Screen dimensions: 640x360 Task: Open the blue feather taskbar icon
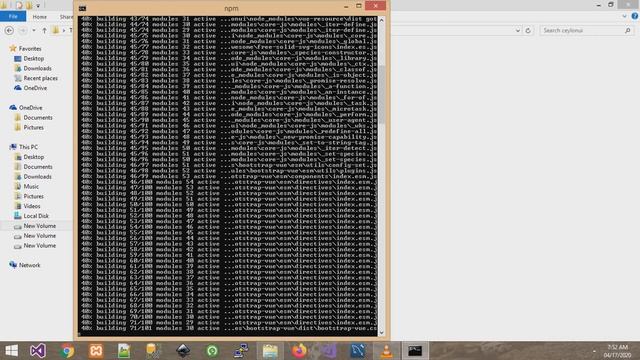358,351
